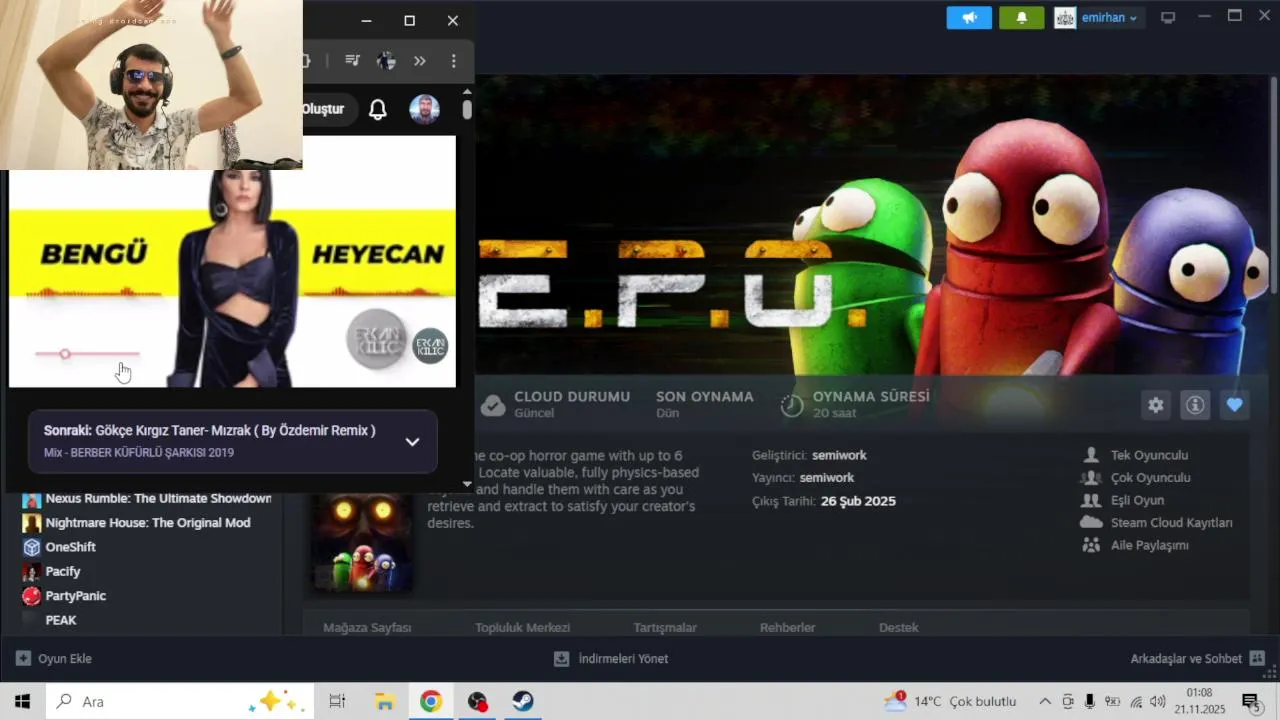Click the semiwork publisher link
The height and width of the screenshot is (720, 1280).
[827, 478]
